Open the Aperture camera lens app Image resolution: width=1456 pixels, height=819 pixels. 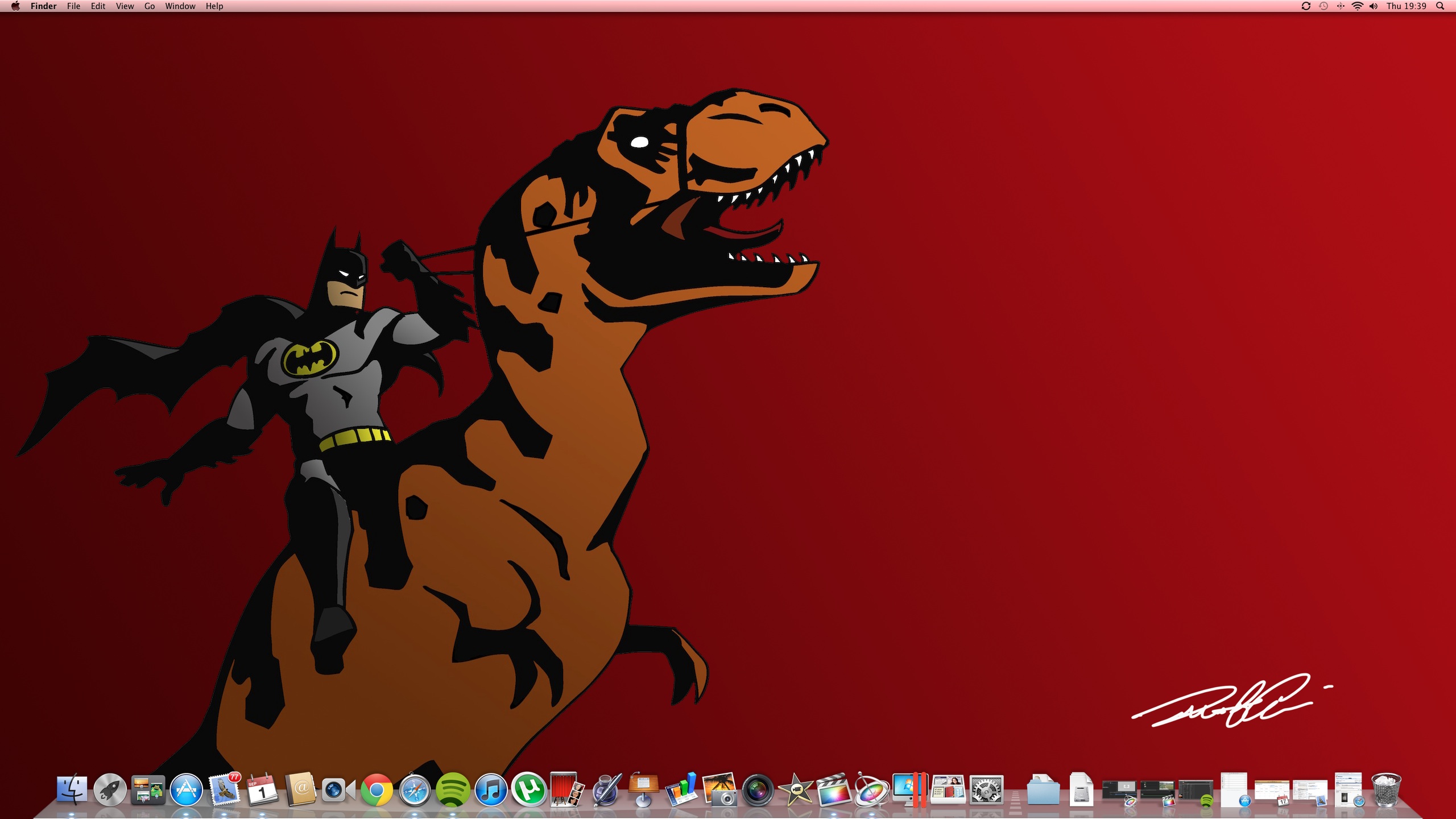pyautogui.click(x=757, y=790)
